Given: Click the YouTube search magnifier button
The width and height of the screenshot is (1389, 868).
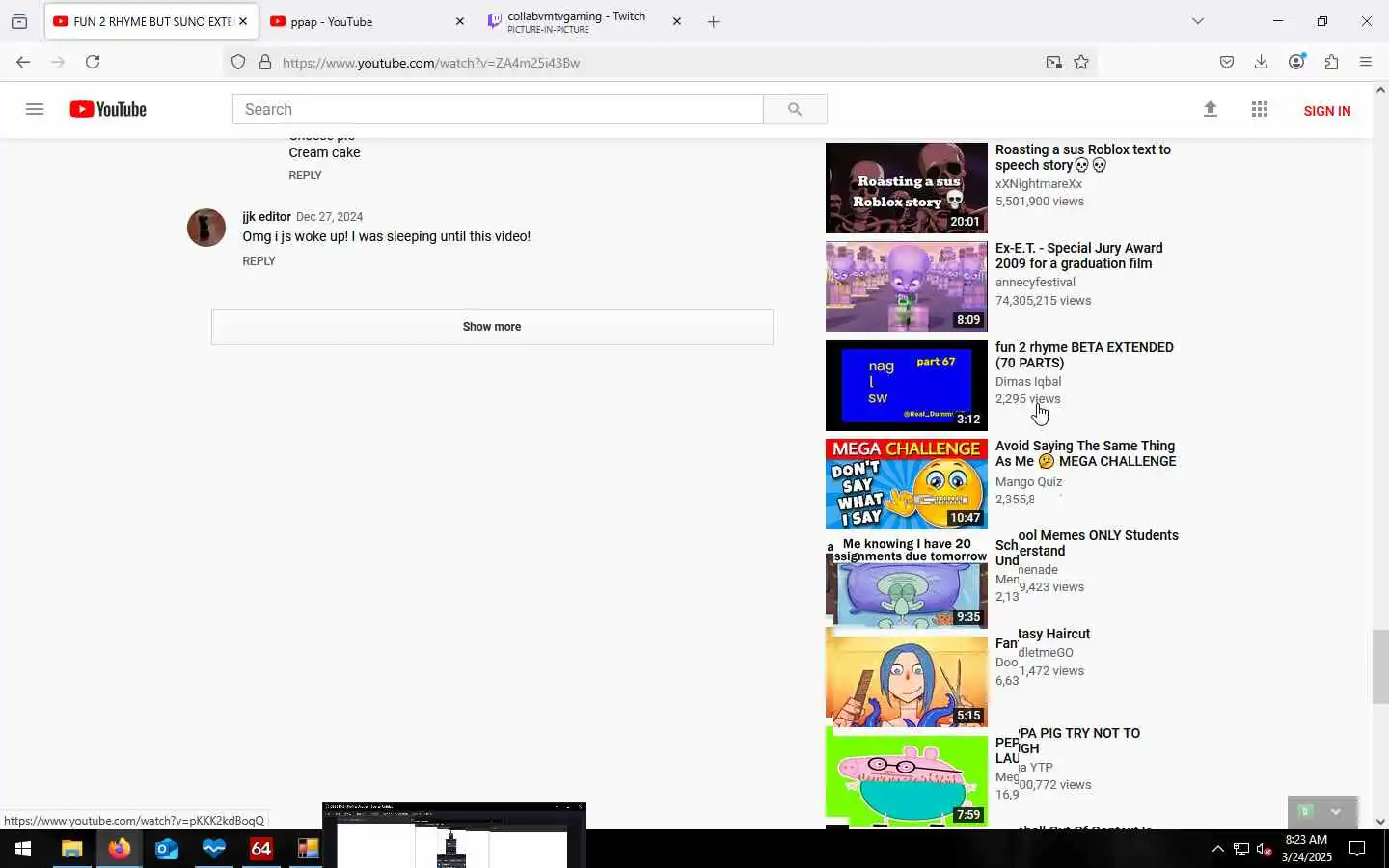Looking at the screenshot, I should [795, 110].
